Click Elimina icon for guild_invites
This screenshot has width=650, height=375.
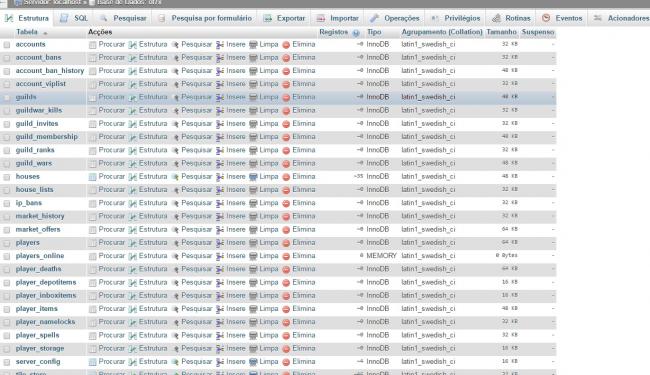coord(286,124)
